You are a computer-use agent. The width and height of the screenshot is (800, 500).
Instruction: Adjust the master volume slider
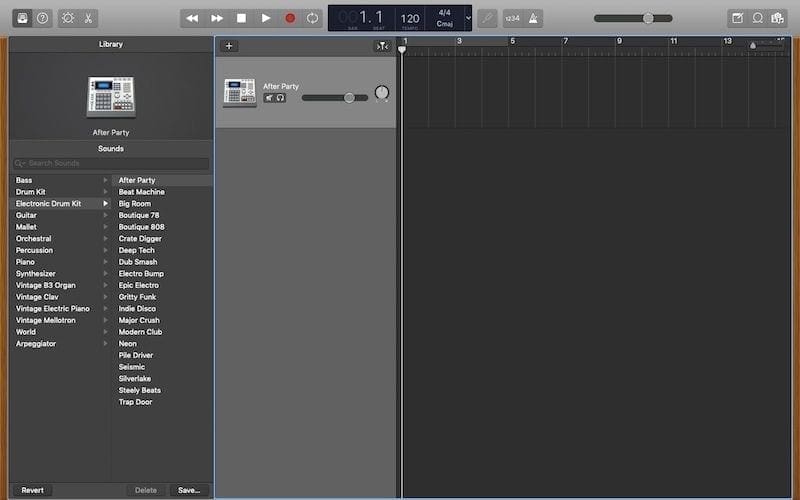(x=633, y=18)
